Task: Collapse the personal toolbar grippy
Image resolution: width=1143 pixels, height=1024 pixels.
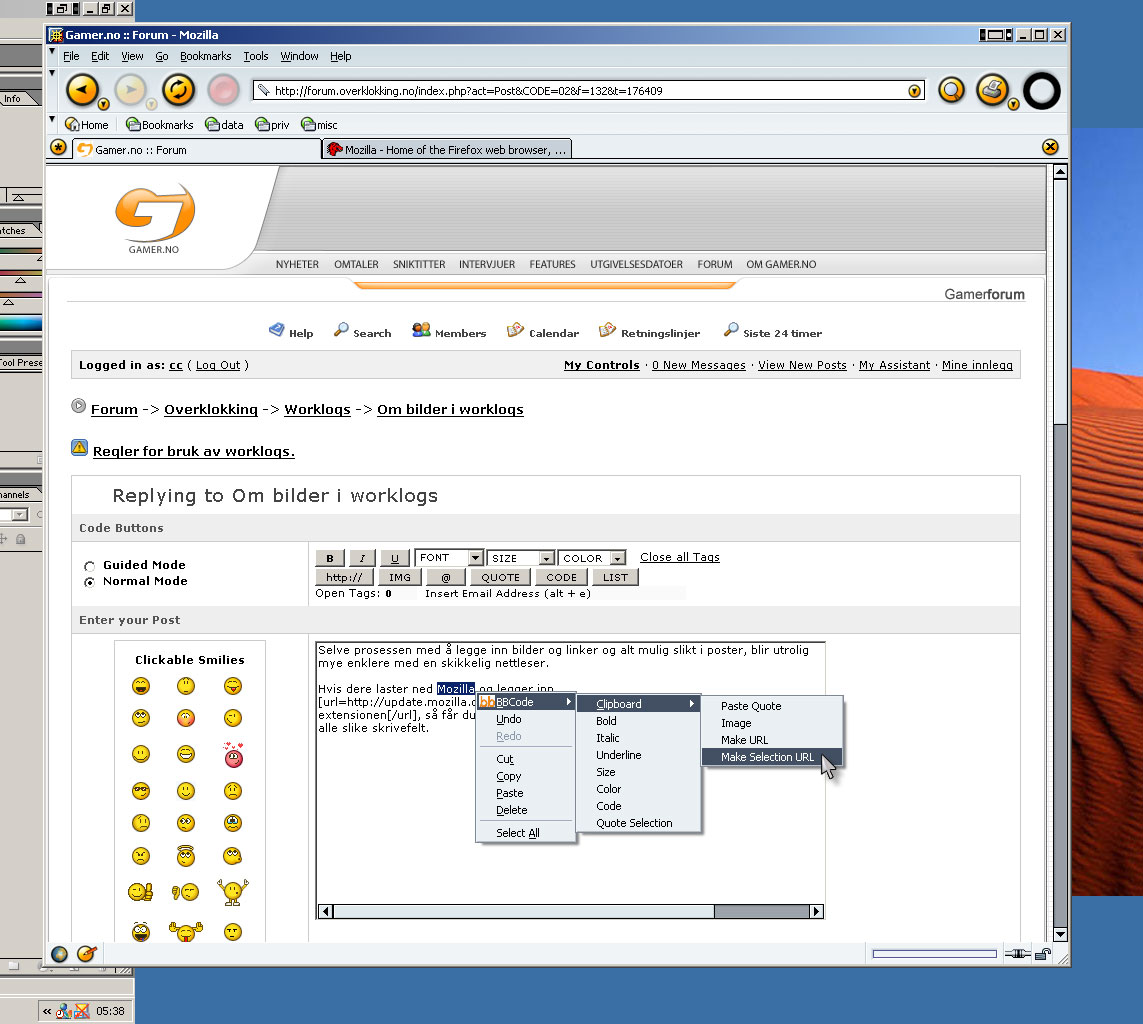Action: point(52,119)
